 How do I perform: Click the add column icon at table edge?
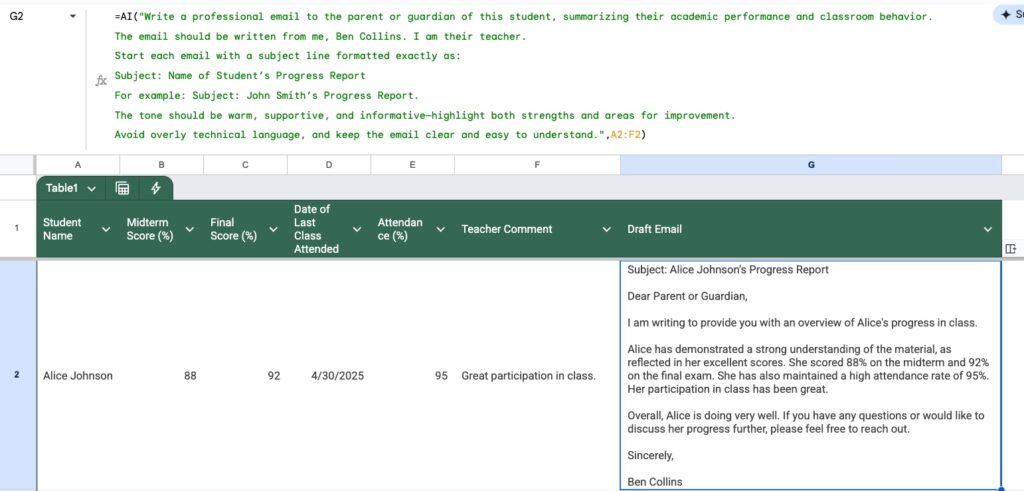(x=1010, y=248)
